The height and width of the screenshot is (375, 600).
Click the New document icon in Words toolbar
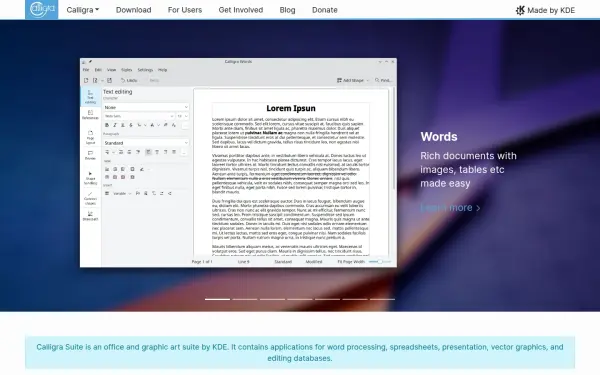tap(86, 80)
